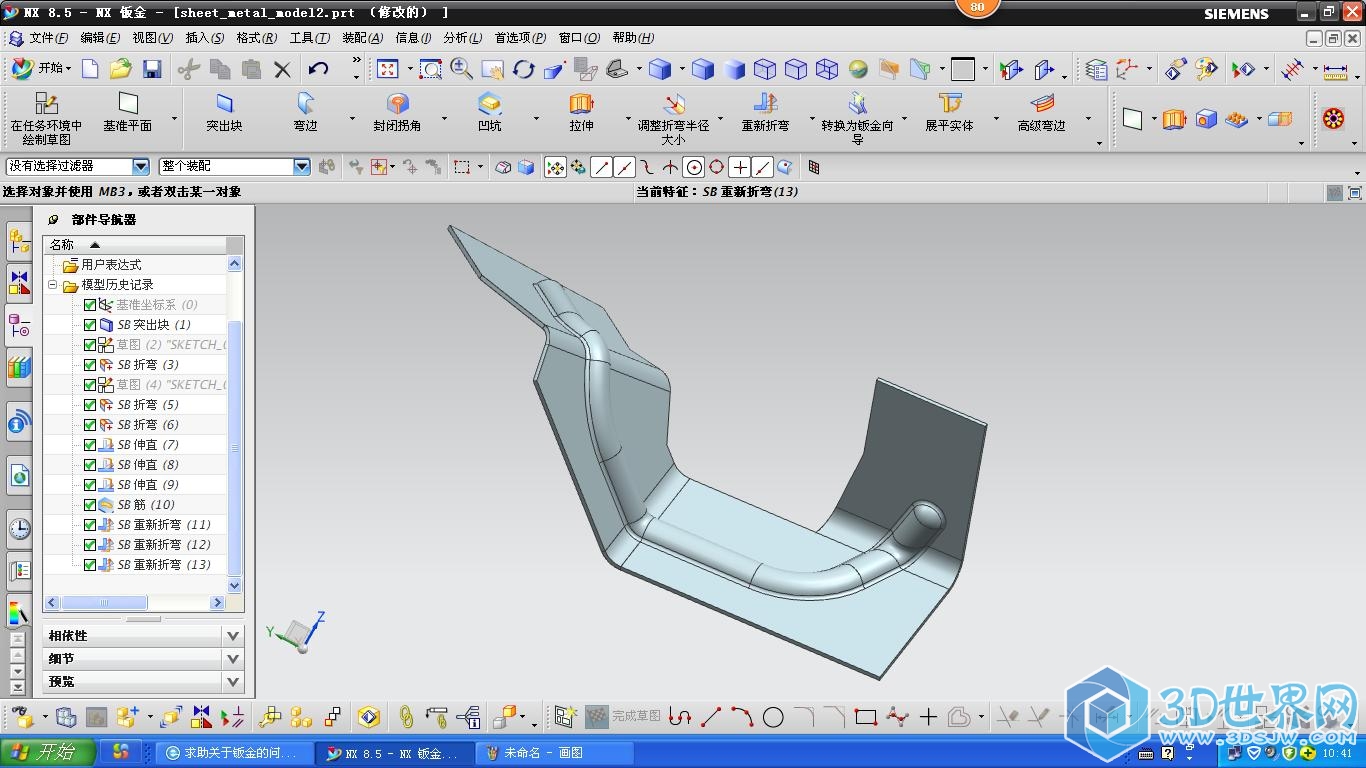Open the 文件(F) menu
Viewport: 1366px width, 768px height.
(49, 38)
